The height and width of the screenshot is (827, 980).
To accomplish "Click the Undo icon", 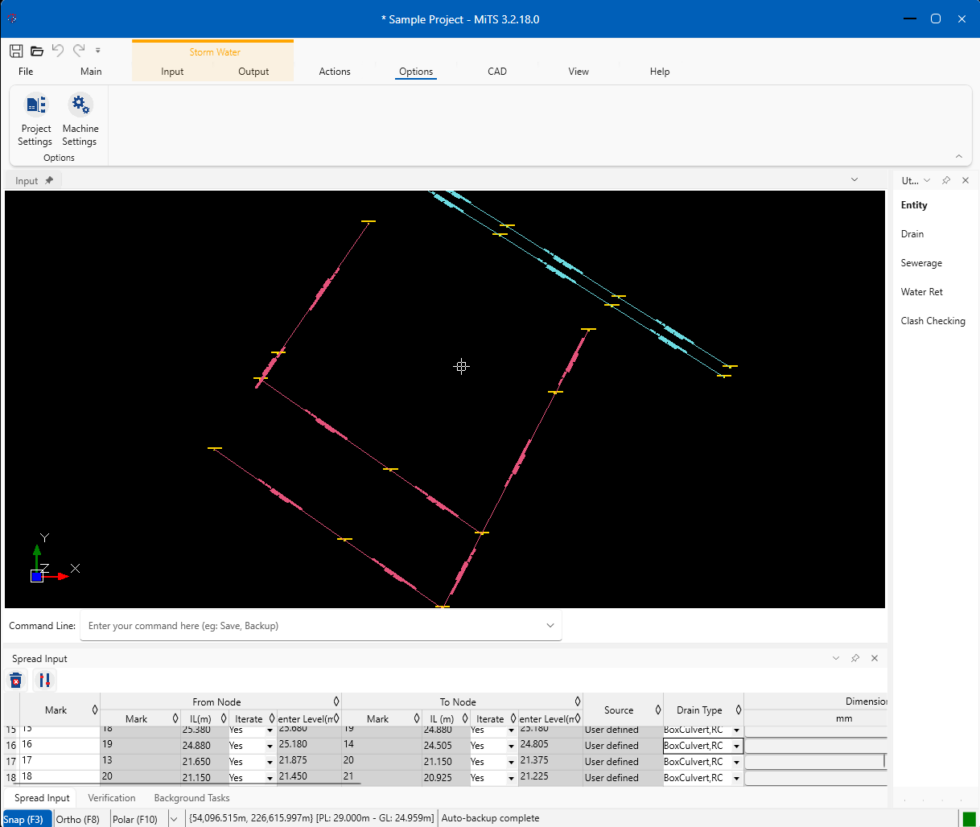I will [59, 50].
